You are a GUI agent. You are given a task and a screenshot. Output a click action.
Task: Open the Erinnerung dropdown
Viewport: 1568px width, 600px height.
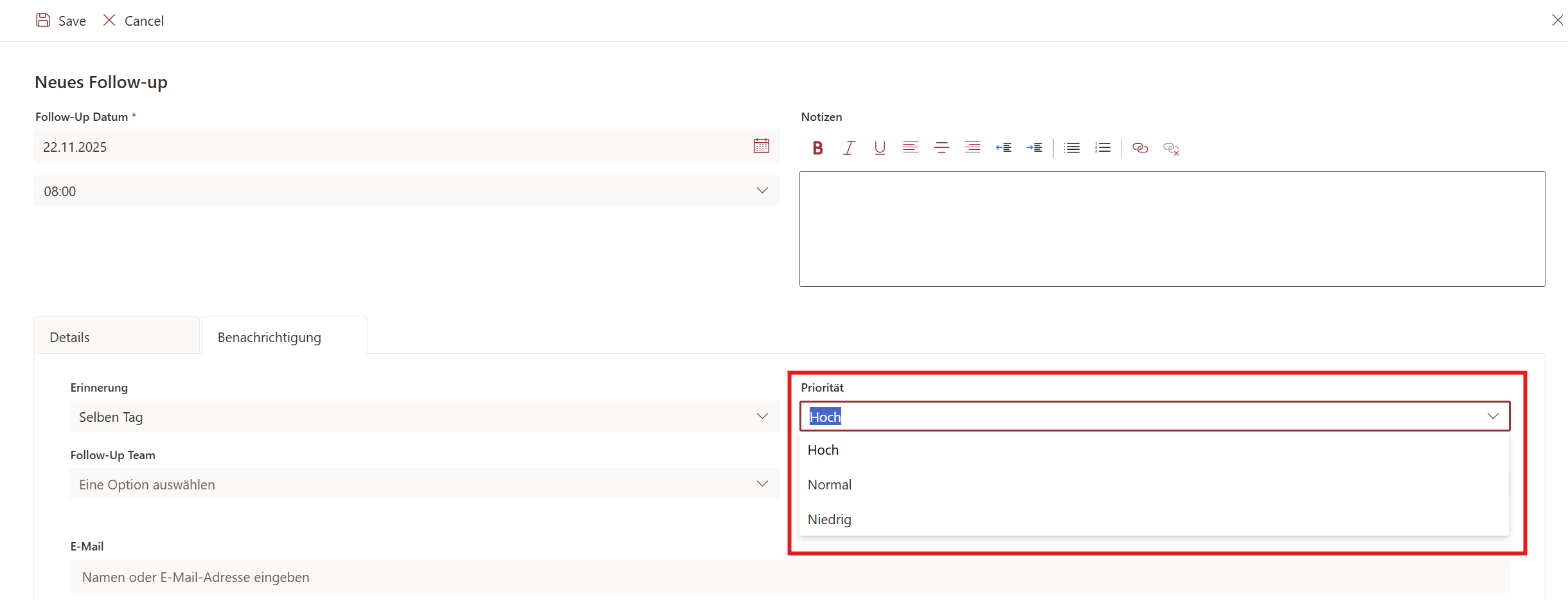pyautogui.click(x=762, y=417)
